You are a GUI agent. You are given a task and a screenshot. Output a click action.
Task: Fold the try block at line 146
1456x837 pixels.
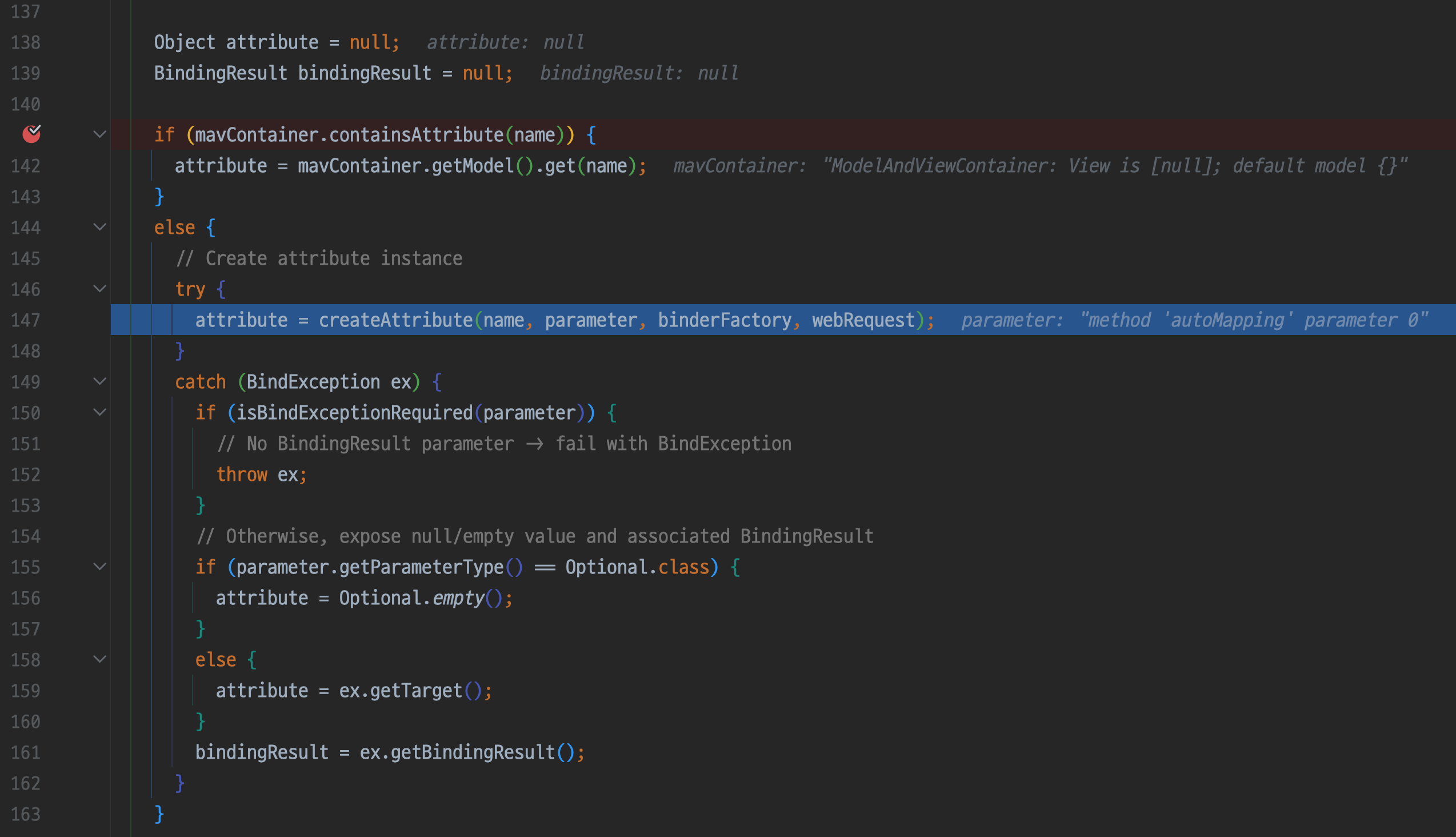[x=100, y=289]
